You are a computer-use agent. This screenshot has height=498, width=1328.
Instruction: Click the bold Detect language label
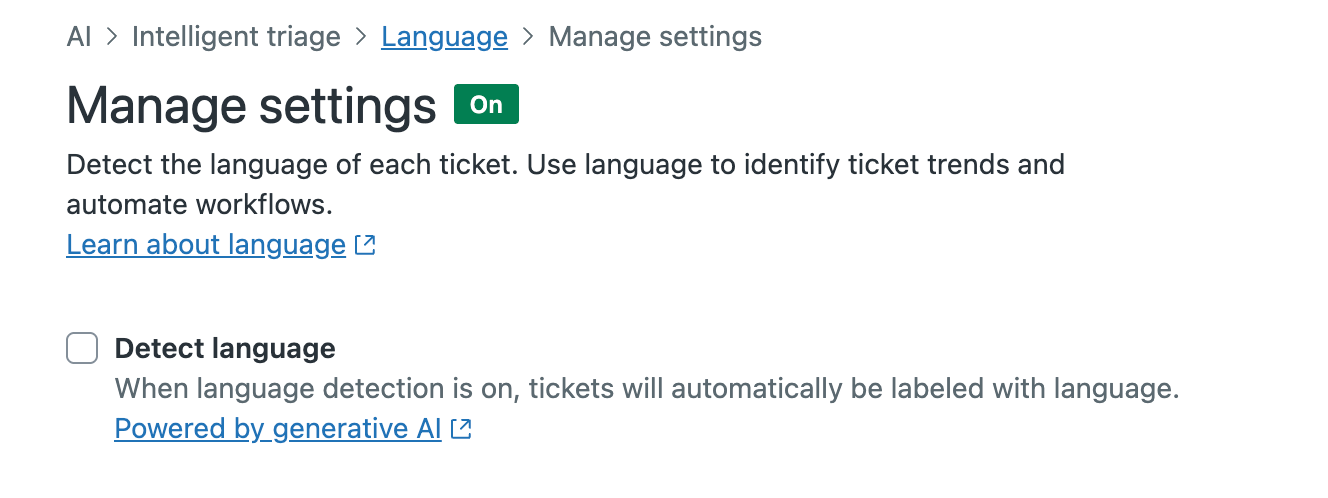pos(225,348)
